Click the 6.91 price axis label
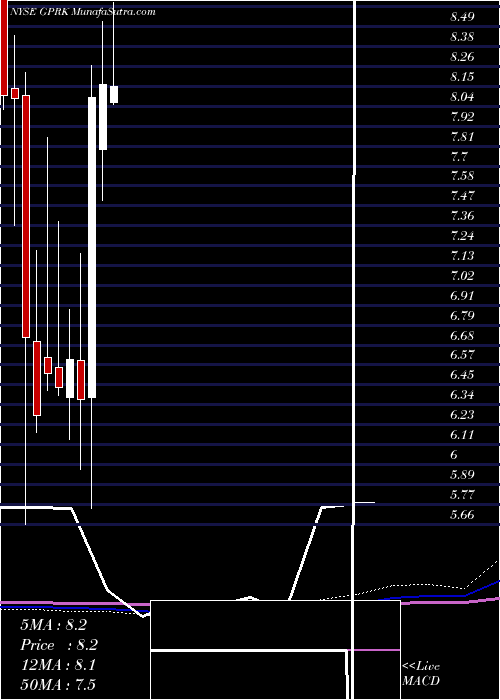The height and width of the screenshot is (700, 500). click(462, 296)
